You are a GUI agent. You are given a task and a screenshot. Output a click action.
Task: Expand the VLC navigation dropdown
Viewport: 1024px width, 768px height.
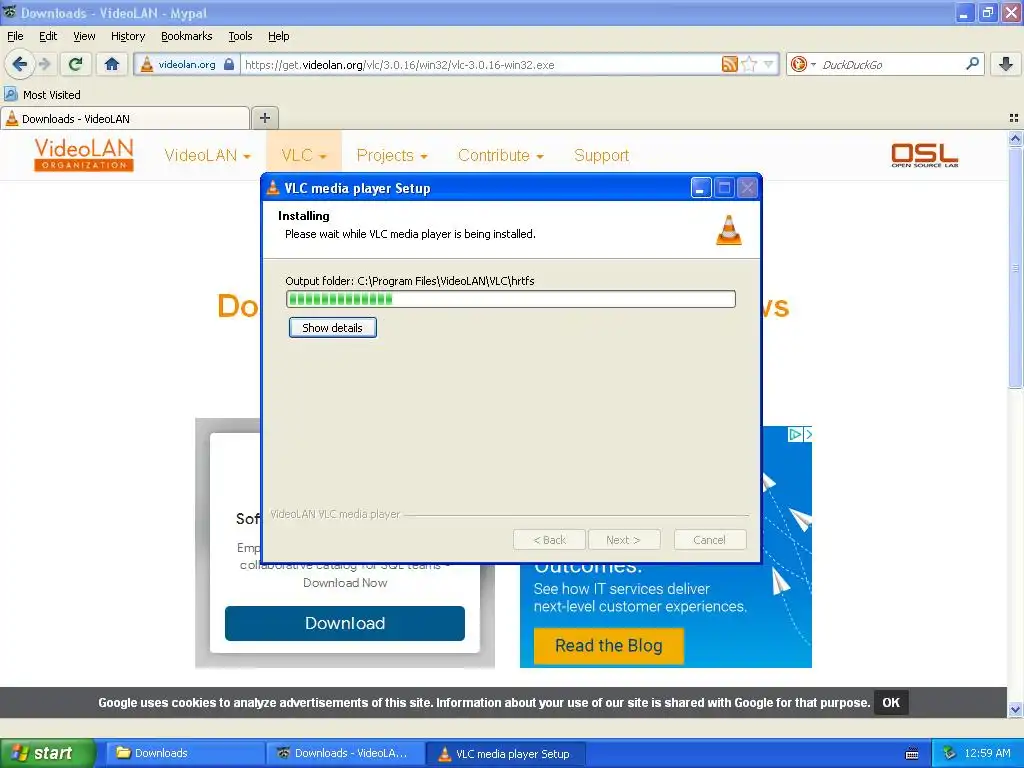[x=304, y=155]
